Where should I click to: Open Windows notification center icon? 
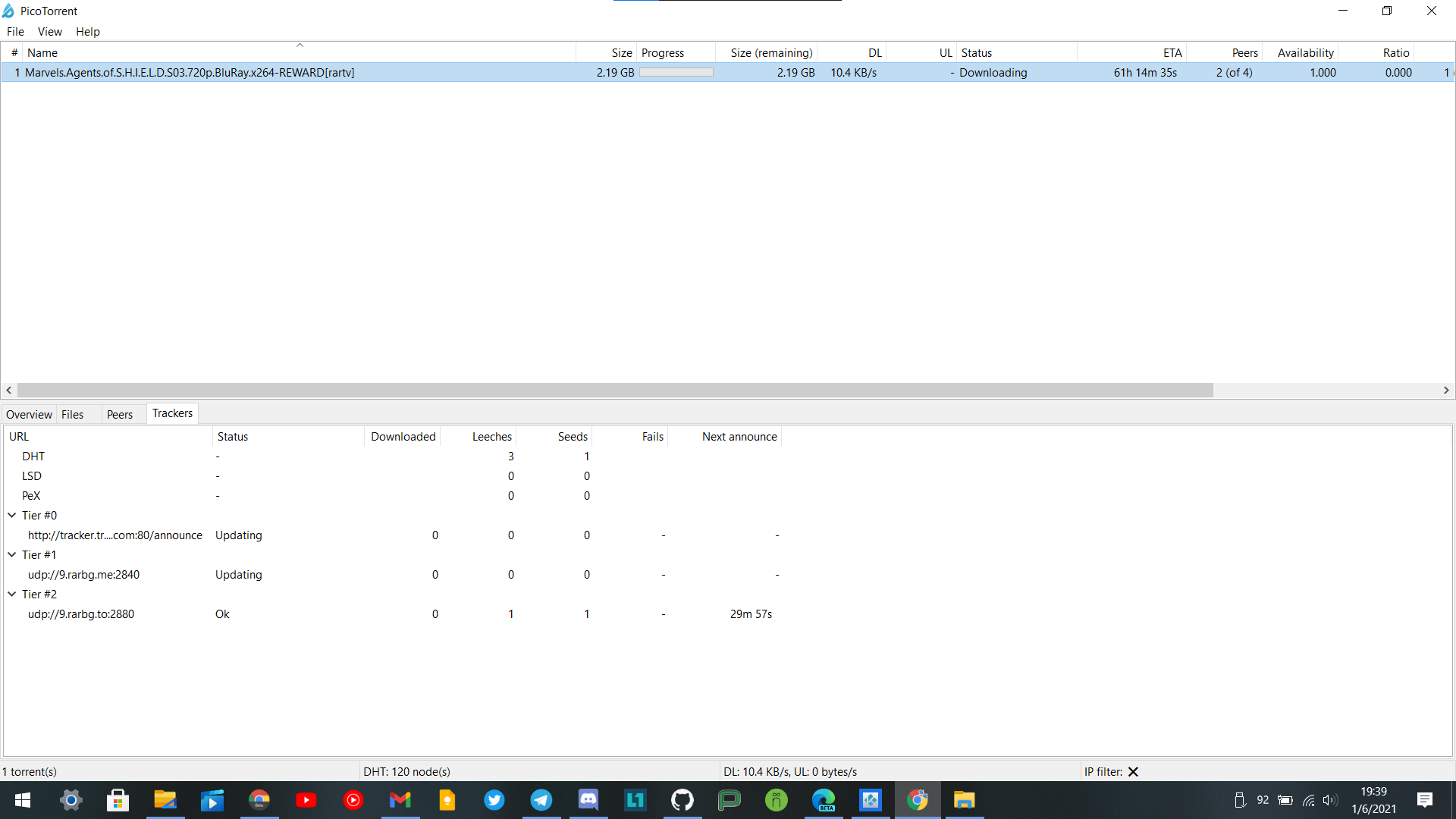point(1424,800)
